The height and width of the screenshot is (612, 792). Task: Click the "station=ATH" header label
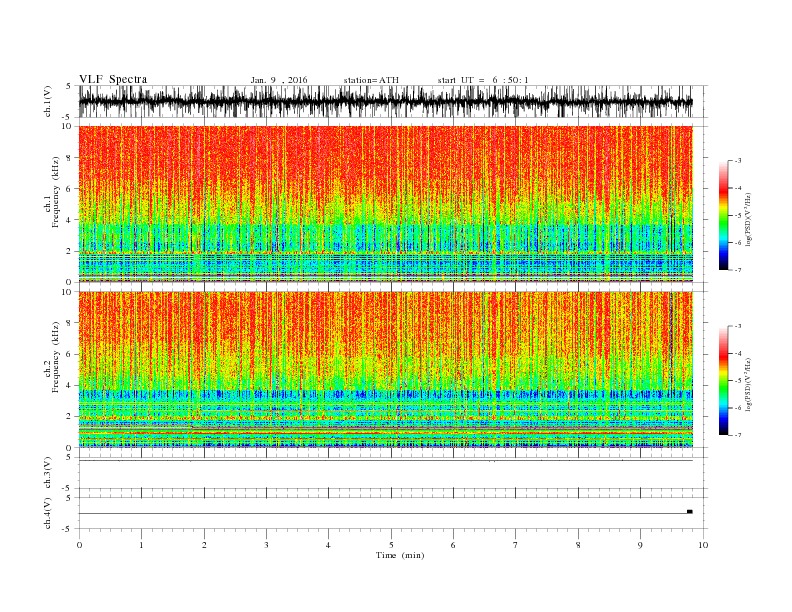[x=371, y=80]
